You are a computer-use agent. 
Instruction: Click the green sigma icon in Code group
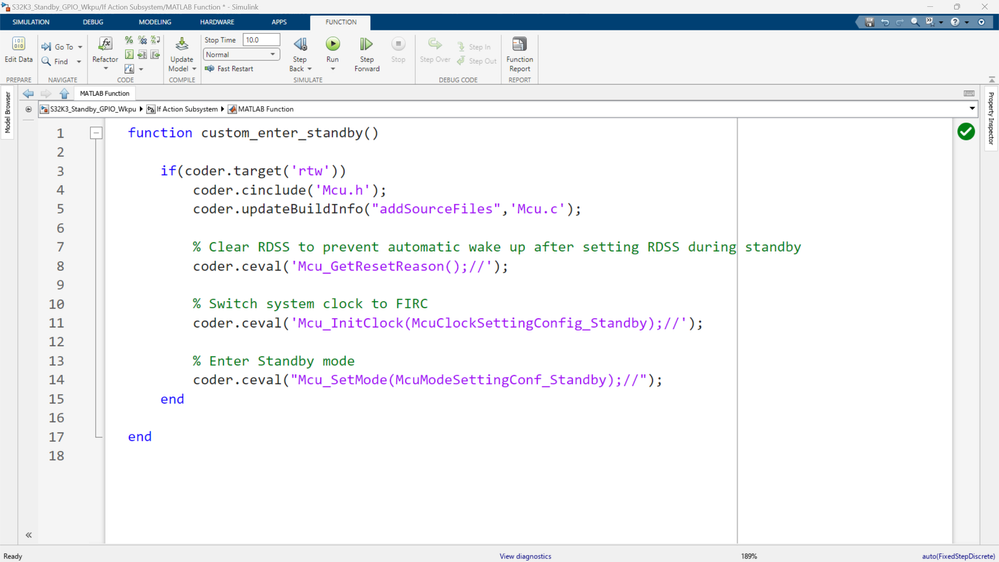point(129,54)
